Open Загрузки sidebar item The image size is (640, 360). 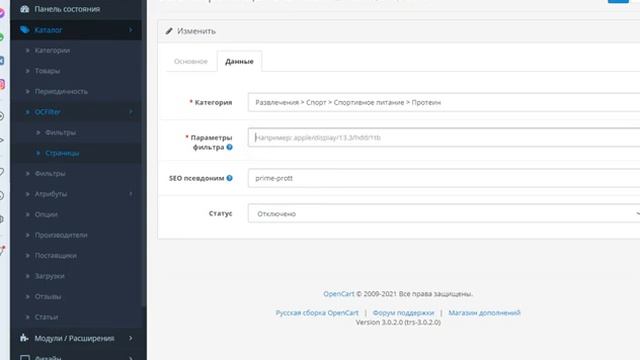(x=49, y=276)
